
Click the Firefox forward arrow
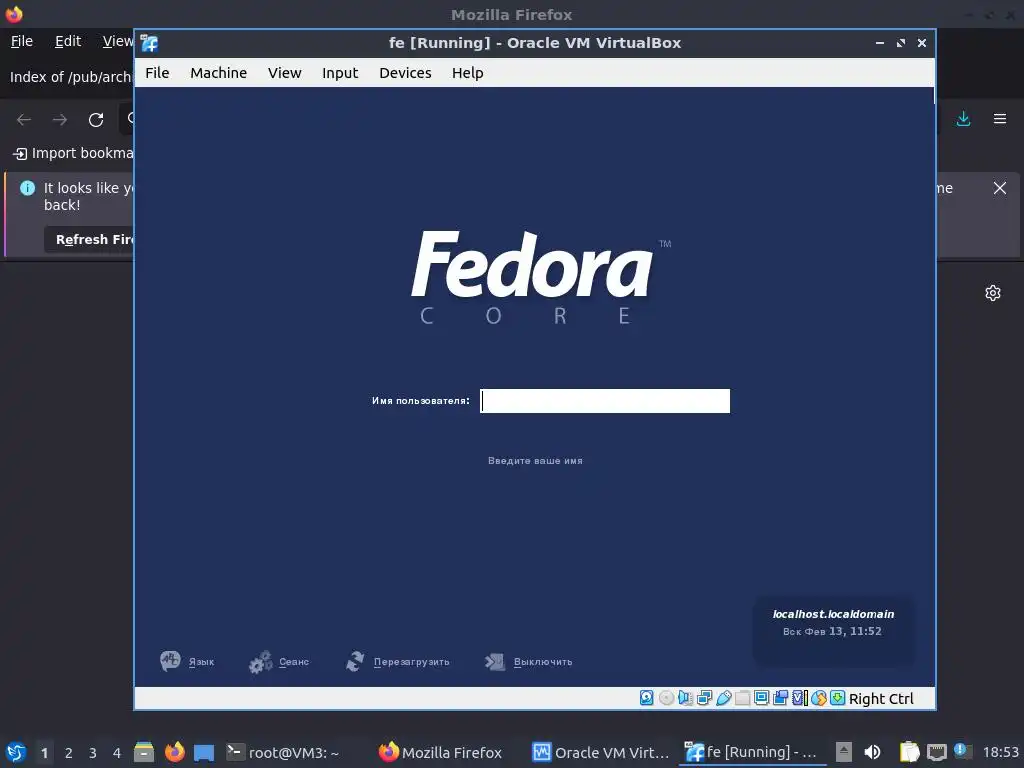click(x=60, y=120)
